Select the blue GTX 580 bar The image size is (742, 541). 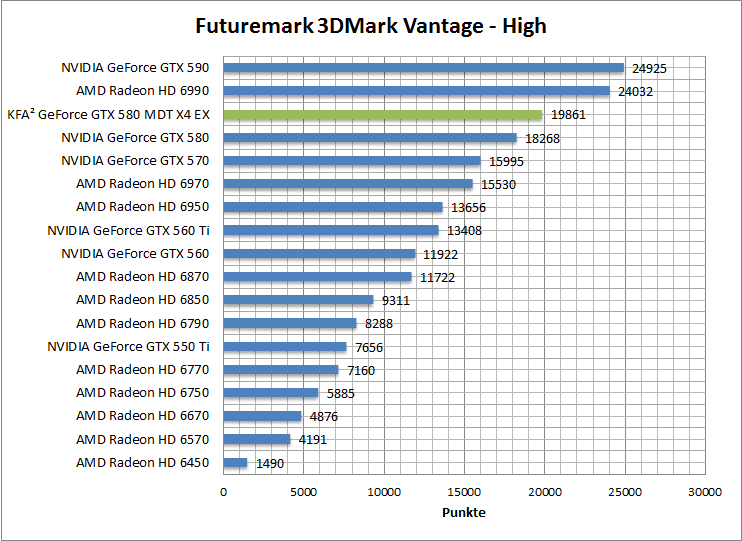(x=370, y=137)
